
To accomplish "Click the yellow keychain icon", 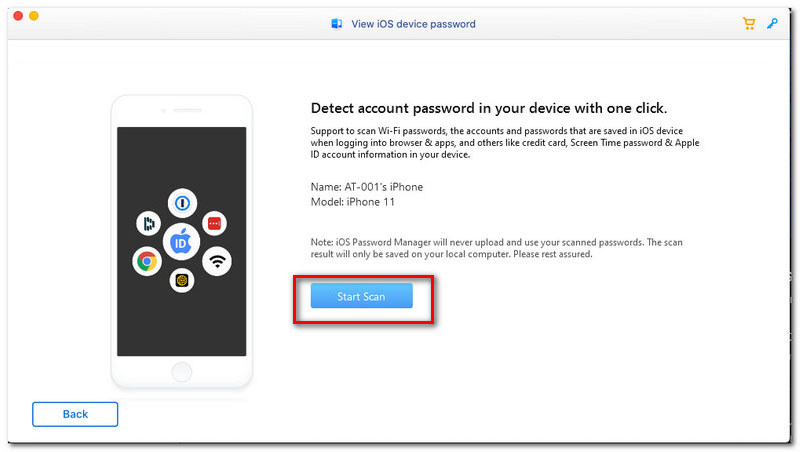I will [x=182, y=281].
